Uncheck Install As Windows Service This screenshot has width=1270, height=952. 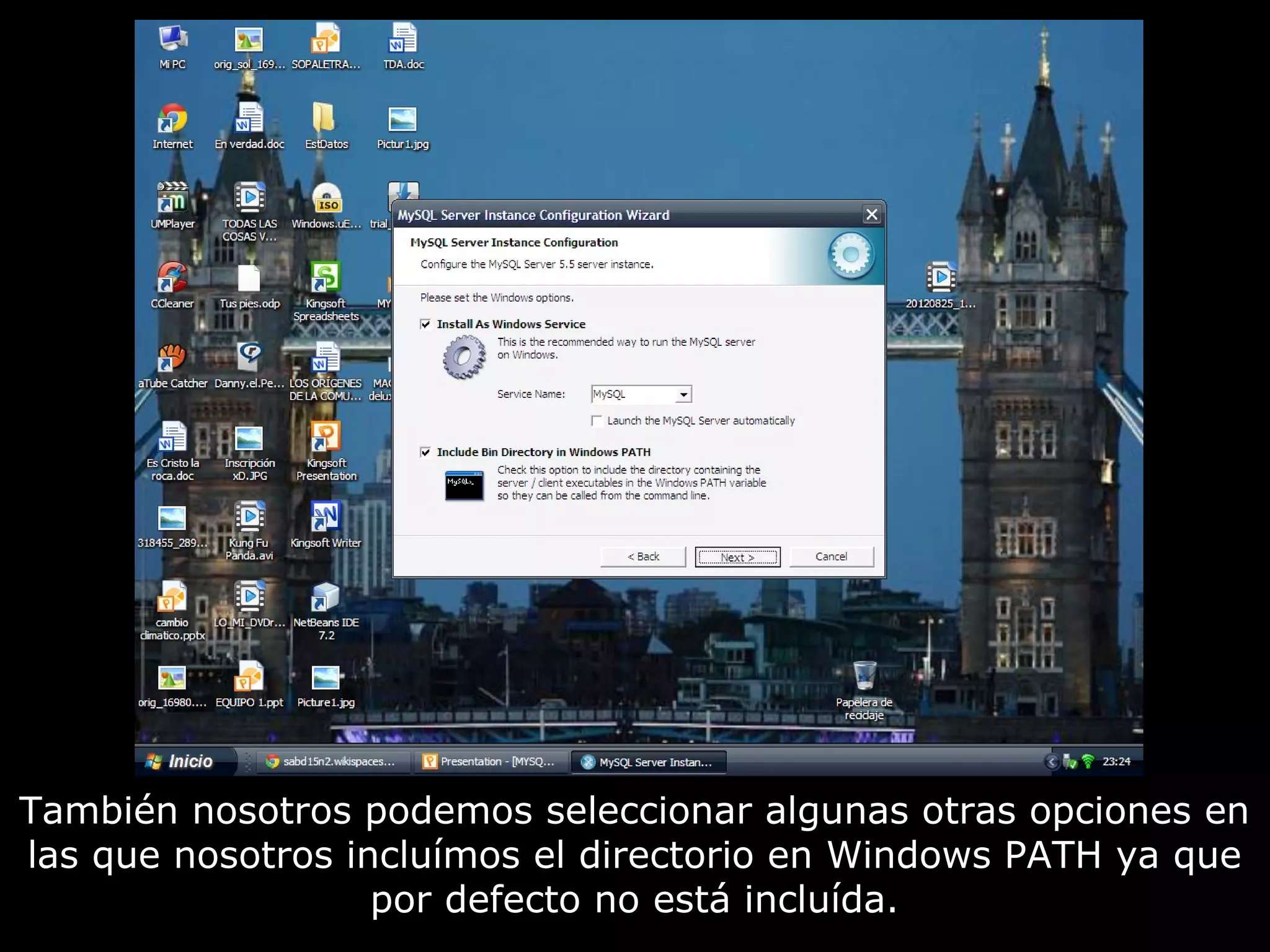click(425, 324)
